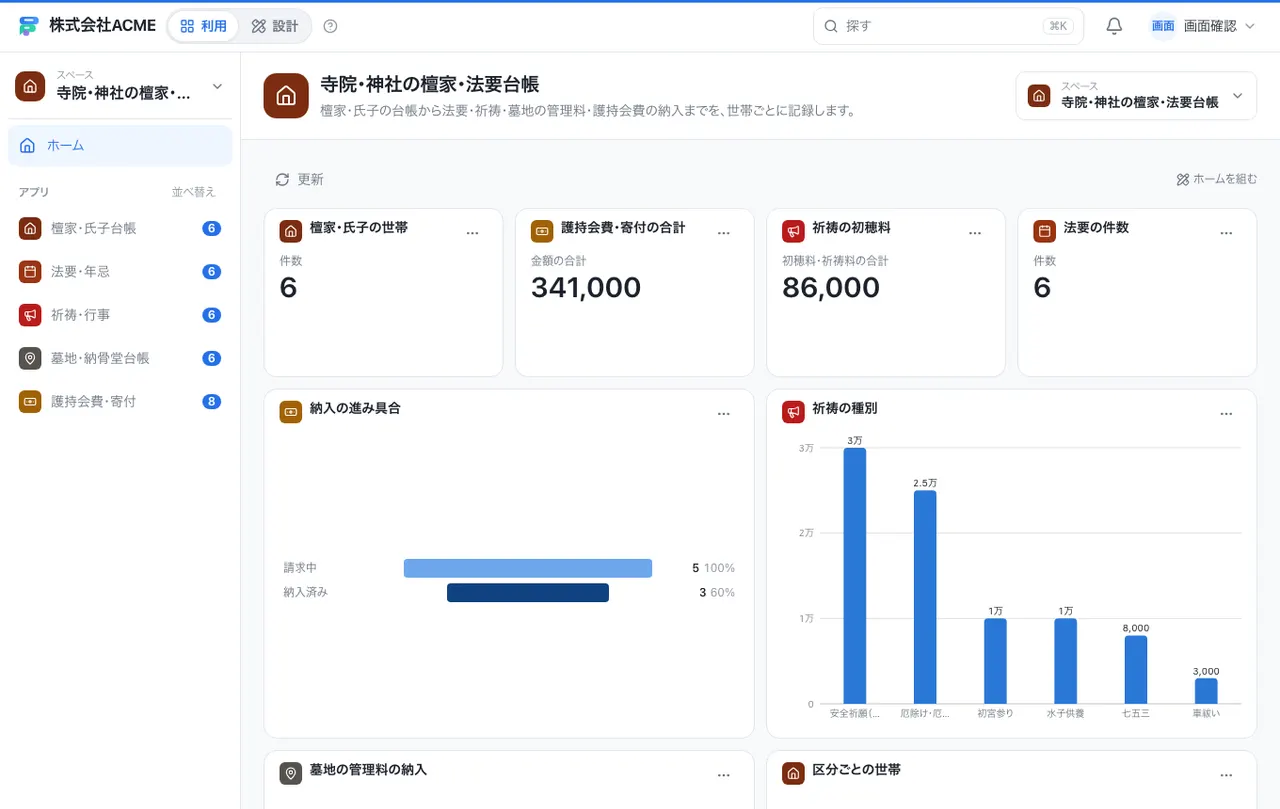The height and width of the screenshot is (809, 1280).
Task: Open 墓地・納骨堂台帳 app in sidebar
Action: 120,358
